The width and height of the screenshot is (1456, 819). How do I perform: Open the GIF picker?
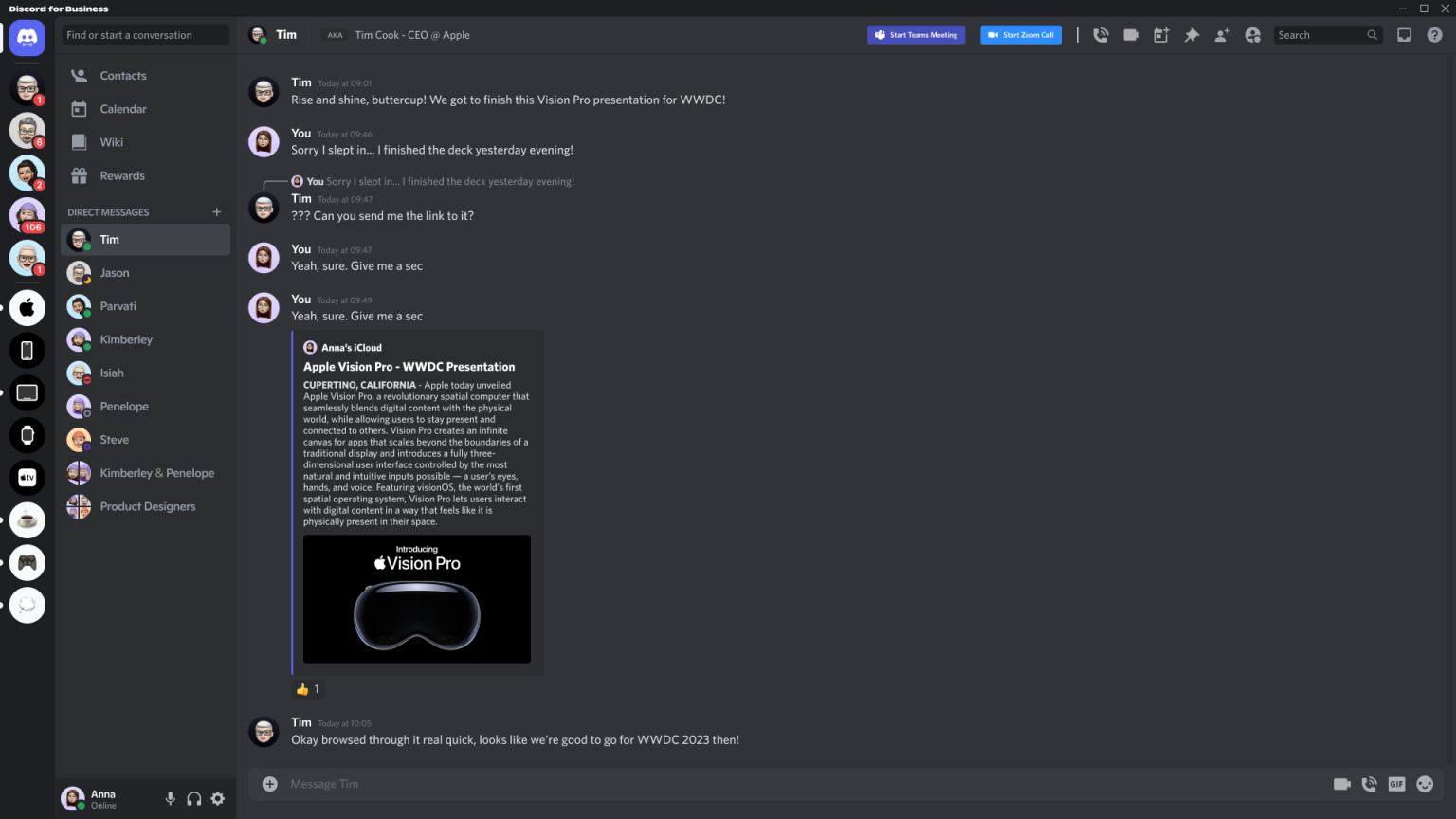(x=1396, y=784)
